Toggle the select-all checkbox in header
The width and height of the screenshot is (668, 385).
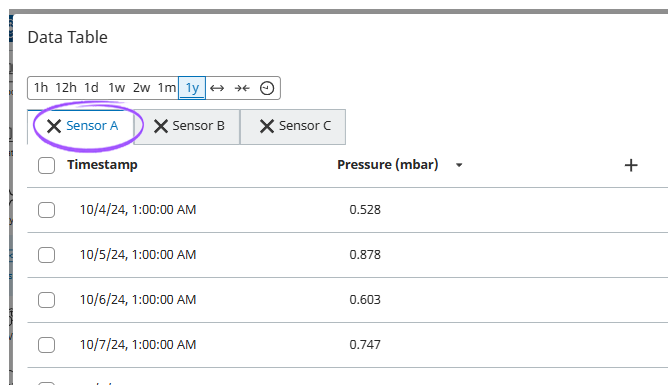point(46,165)
